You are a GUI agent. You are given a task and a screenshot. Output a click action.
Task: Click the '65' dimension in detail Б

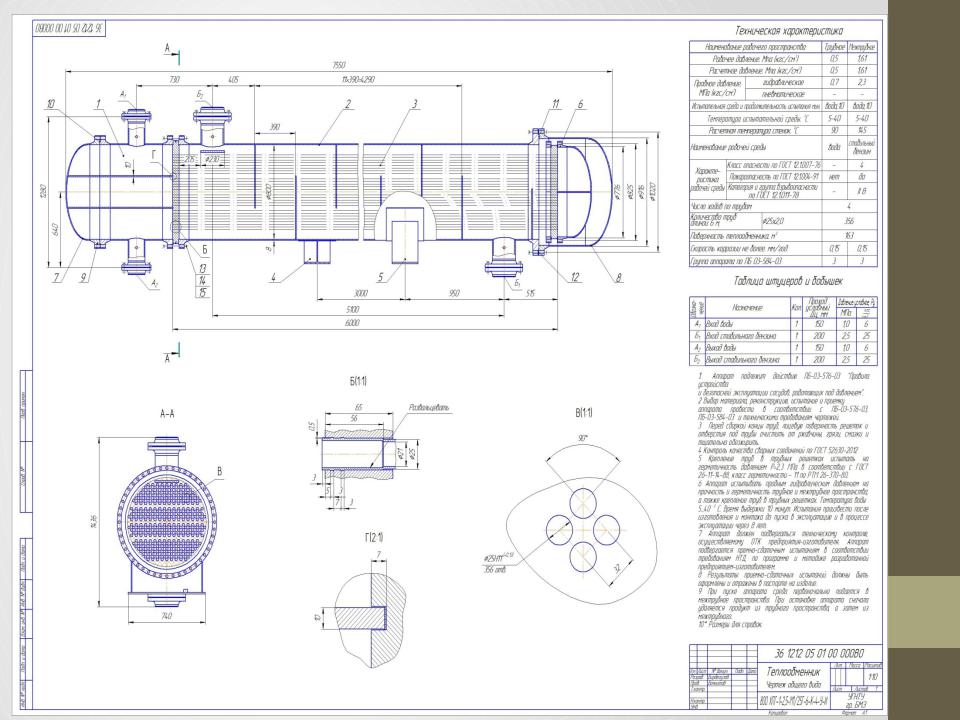click(x=358, y=407)
